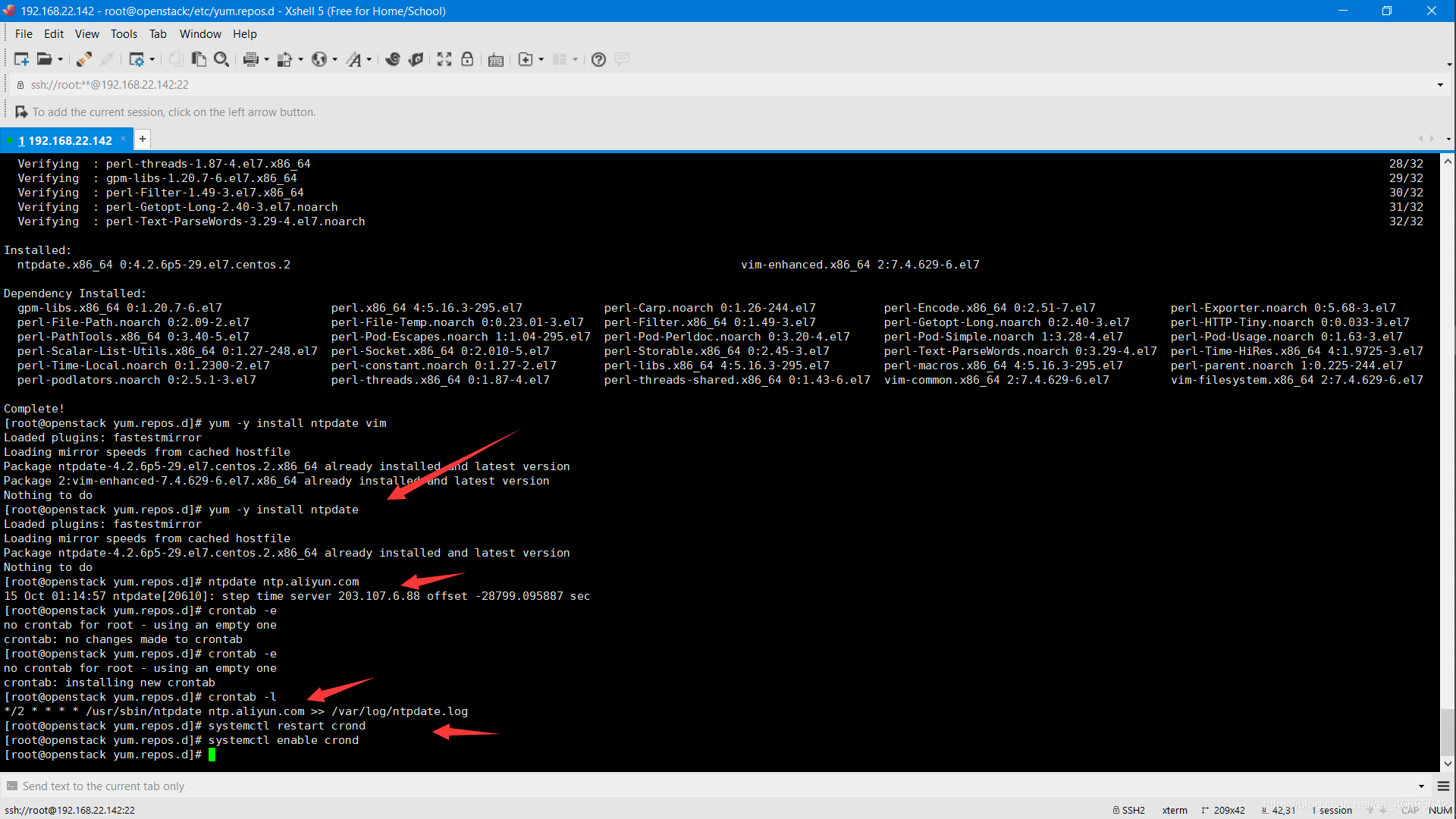Screen dimensions: 1456x819
Task: Click the terminal vertical scrollbar thumb
Action: 1448,732
